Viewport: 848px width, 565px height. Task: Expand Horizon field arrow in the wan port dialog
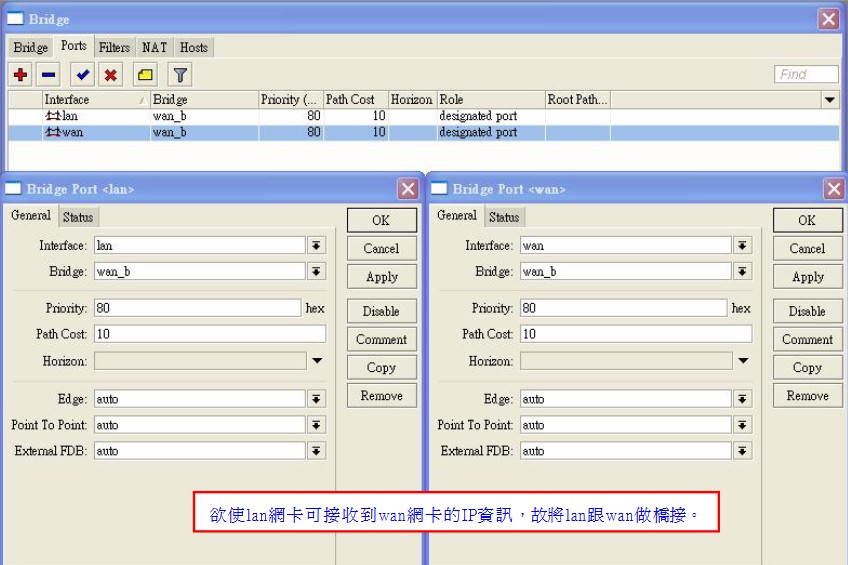click(744, 361)
